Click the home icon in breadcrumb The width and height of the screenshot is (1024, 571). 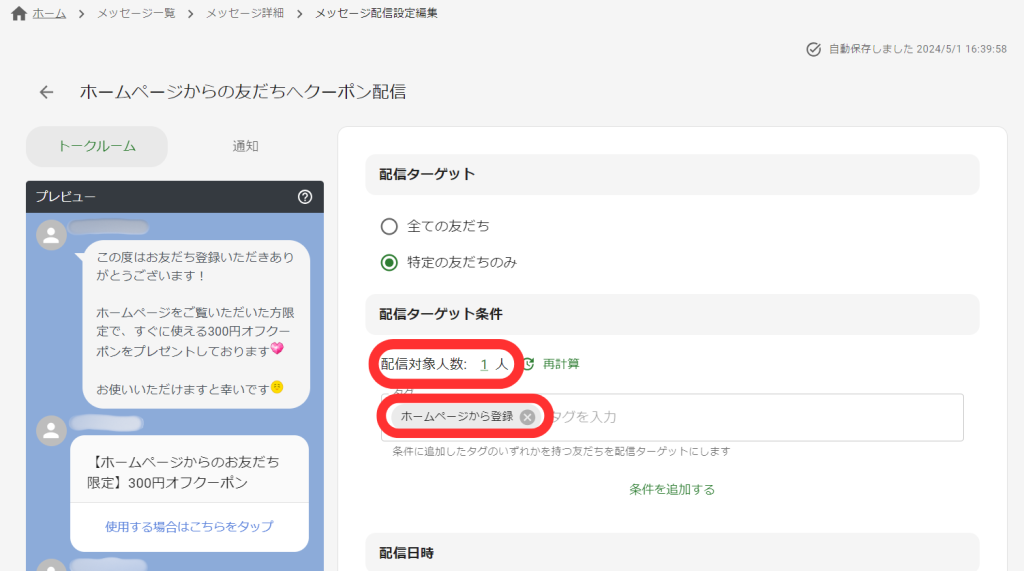[x=18, y=14]
